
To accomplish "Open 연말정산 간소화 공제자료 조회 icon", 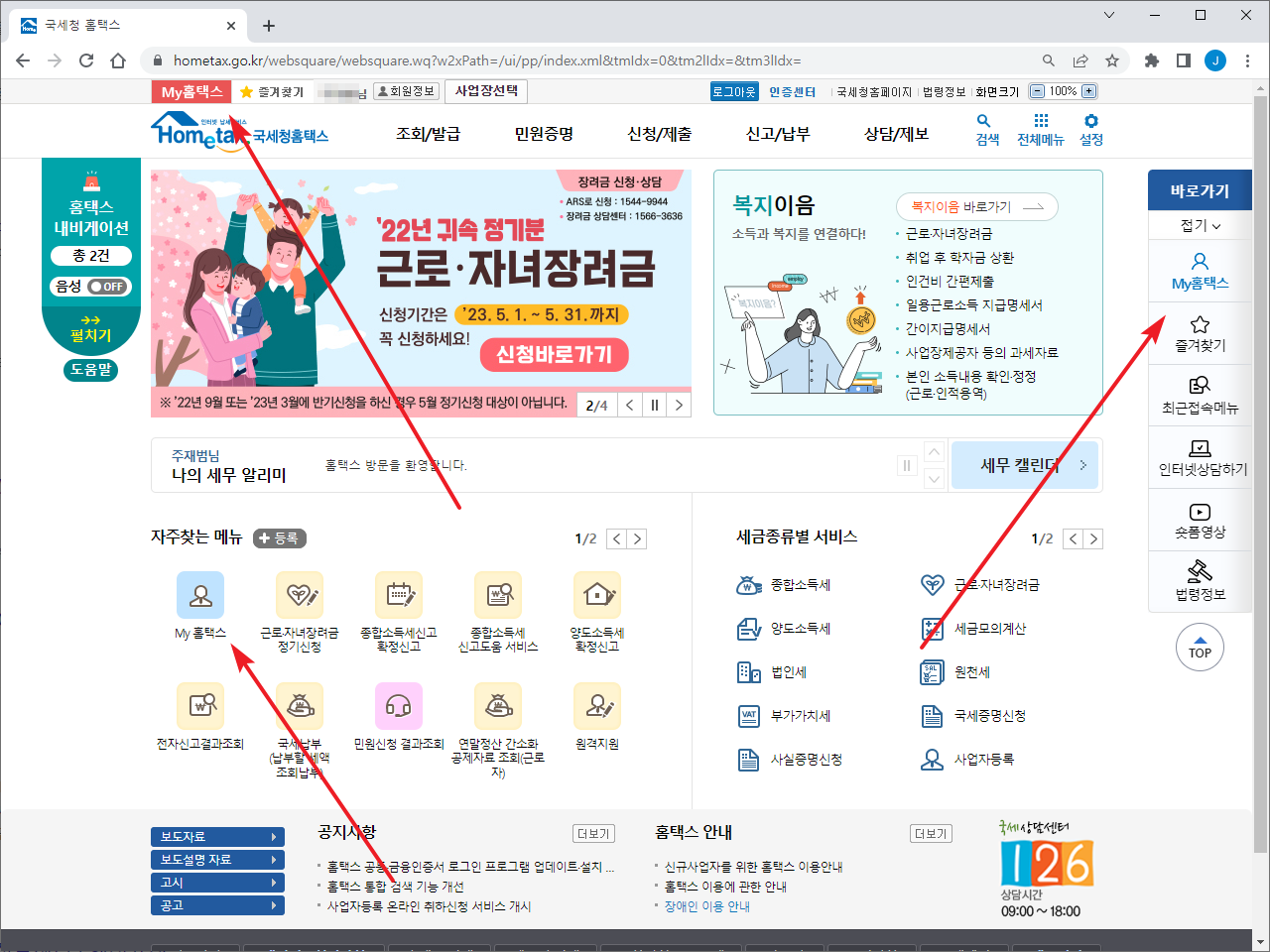I will click(x=498, y=706).
